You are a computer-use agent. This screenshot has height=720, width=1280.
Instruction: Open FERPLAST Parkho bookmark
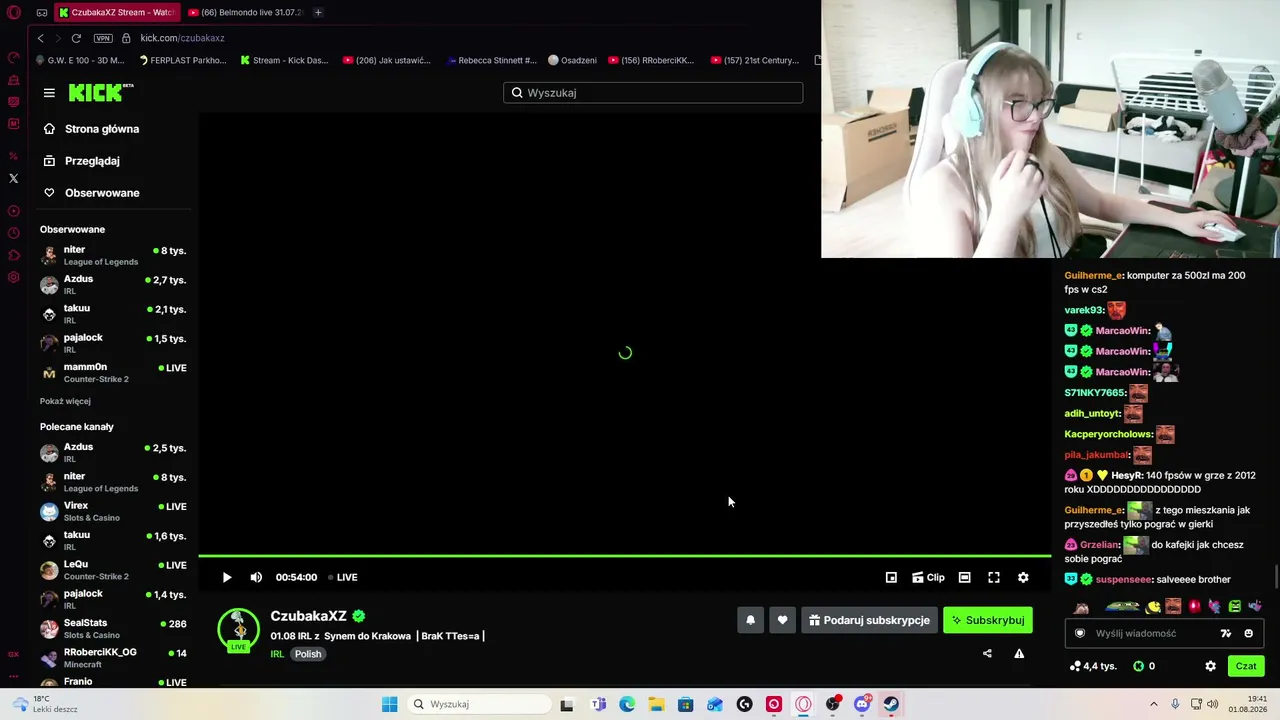(181, 60)
